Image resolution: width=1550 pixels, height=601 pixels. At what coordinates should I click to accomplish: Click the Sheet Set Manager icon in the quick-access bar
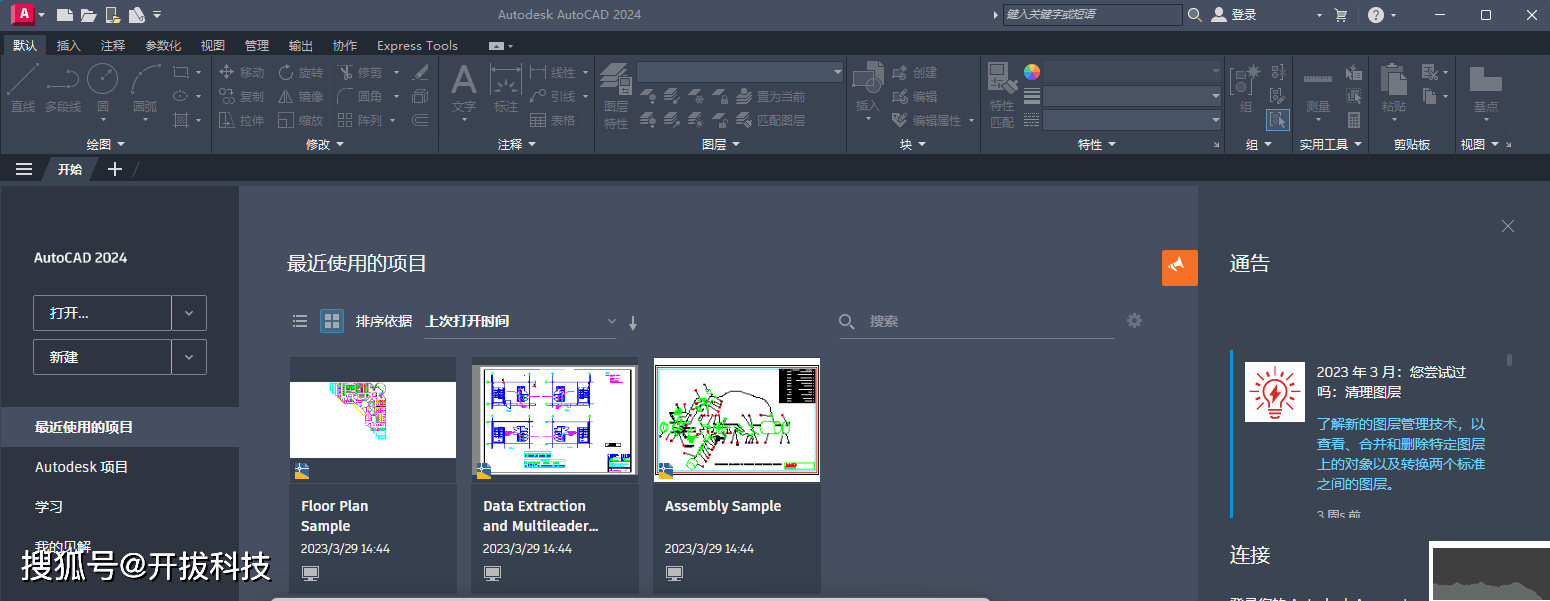(137, 15)
